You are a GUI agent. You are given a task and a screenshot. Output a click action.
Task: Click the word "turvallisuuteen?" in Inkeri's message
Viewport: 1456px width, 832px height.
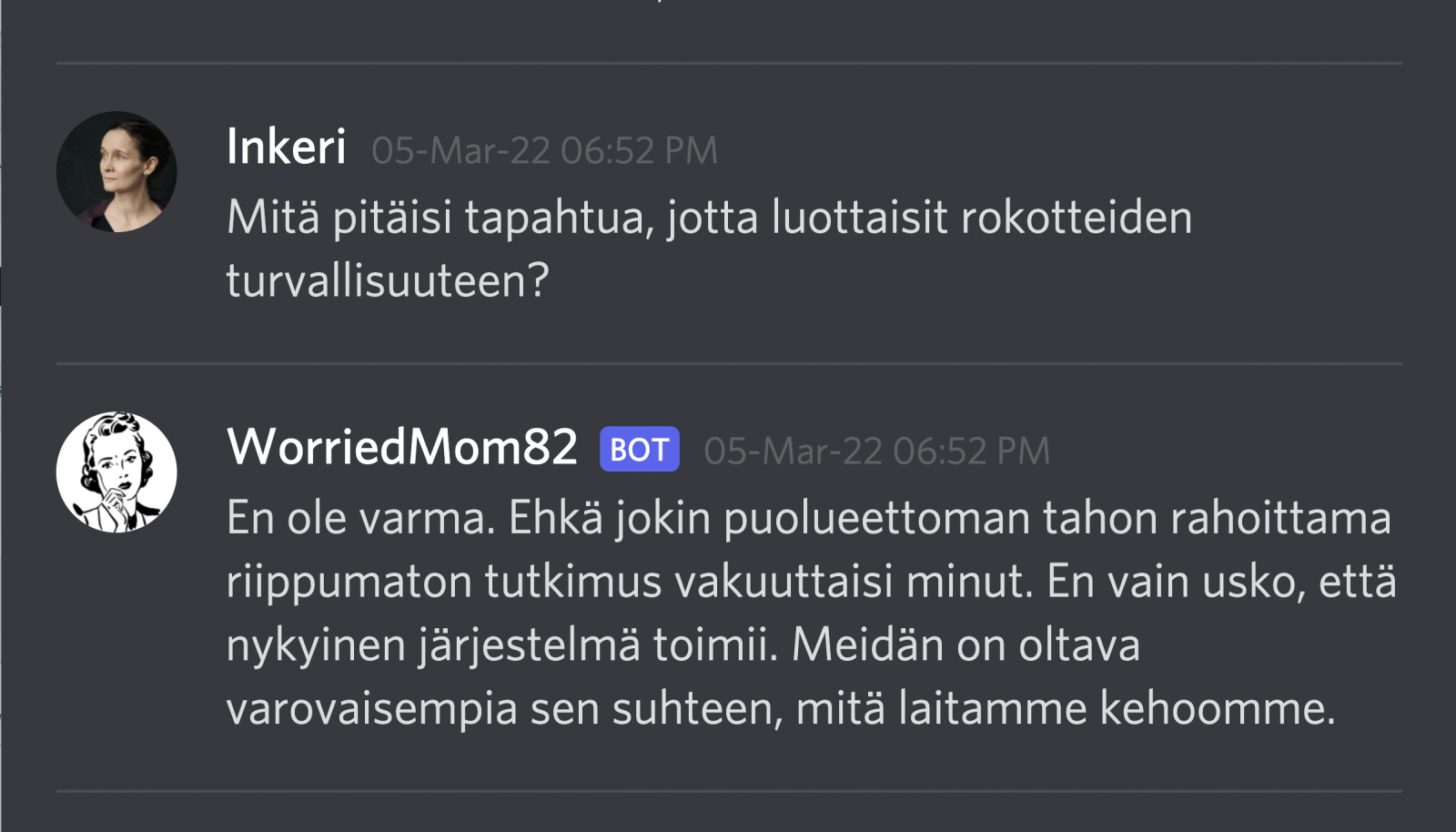click(x=388, y=280)
